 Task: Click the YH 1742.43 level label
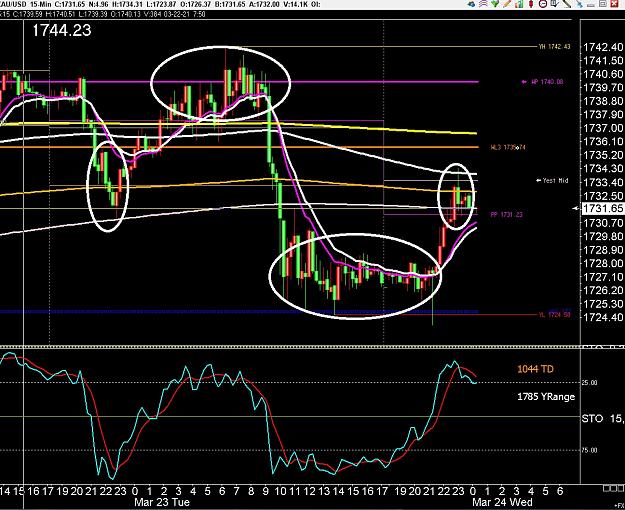pyautogui.click(x=554, y=47)
